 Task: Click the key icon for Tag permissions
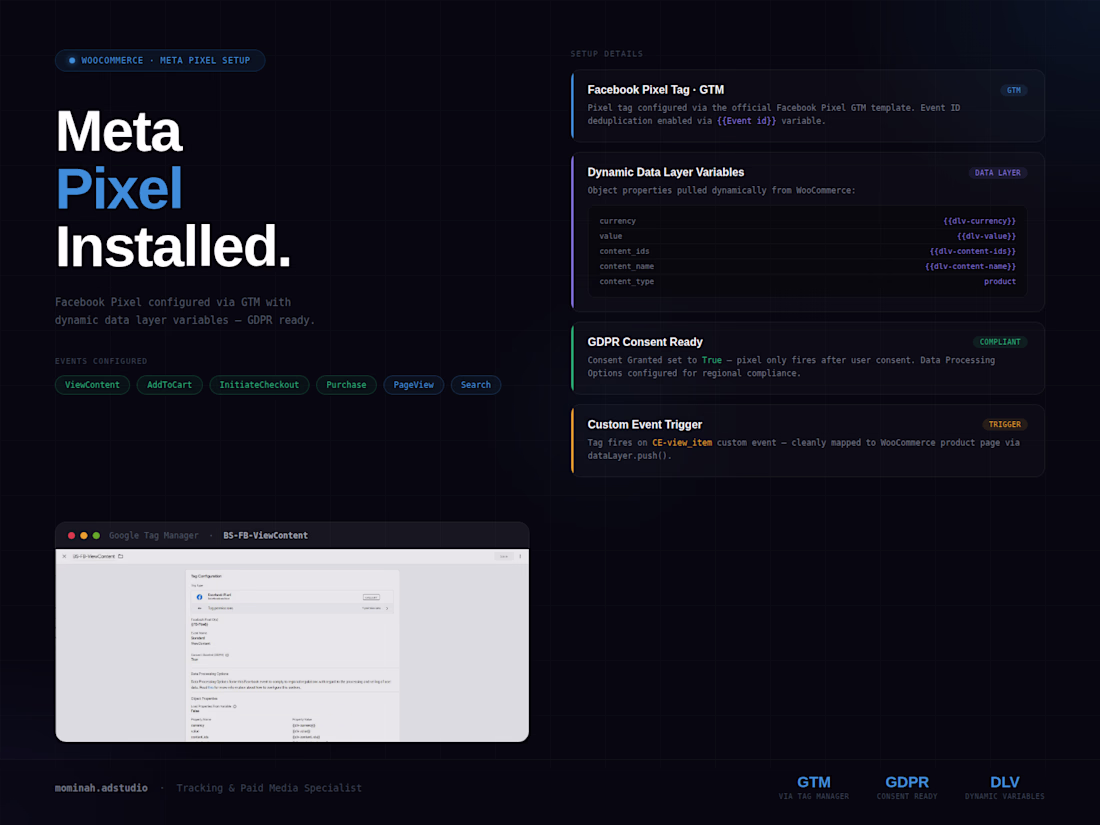[199, 608]
